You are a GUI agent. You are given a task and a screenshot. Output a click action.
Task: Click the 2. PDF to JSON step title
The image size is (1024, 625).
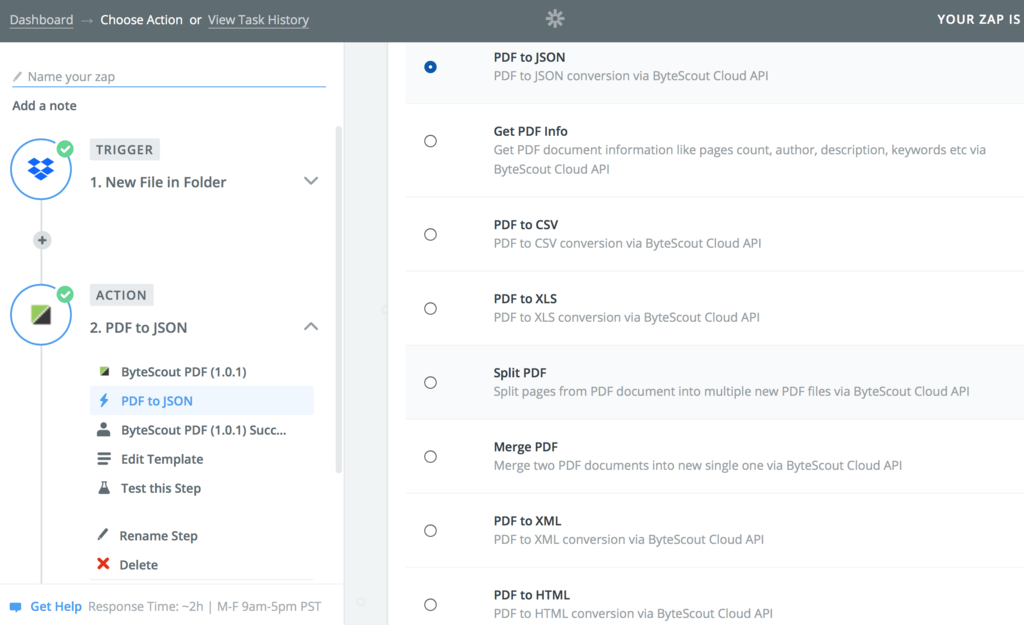pos(138,328)
